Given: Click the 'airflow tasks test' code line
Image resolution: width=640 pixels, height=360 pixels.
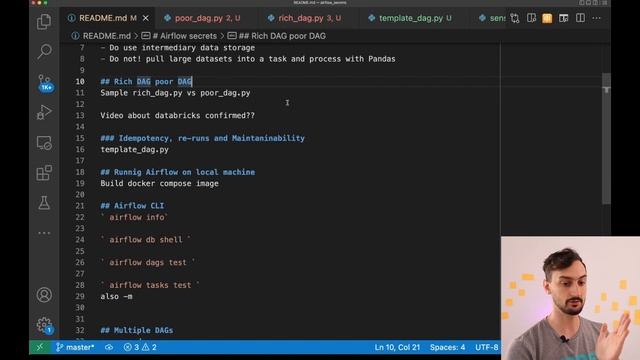Looking at the screenshot, I should click(x=150, y=285).
